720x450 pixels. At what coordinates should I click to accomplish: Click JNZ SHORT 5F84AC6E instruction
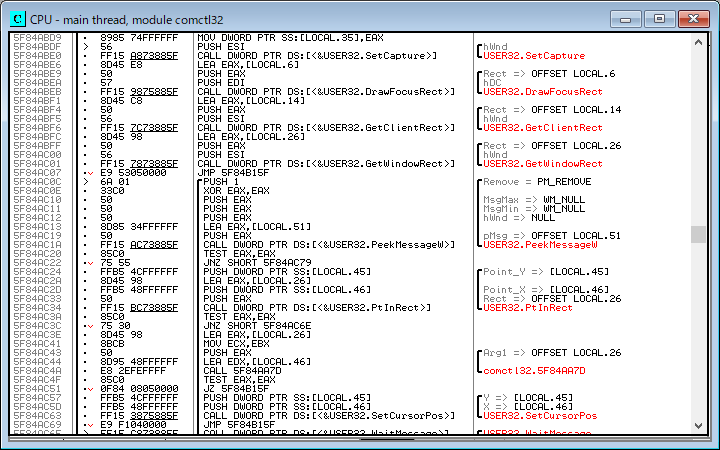coord(257,326)
